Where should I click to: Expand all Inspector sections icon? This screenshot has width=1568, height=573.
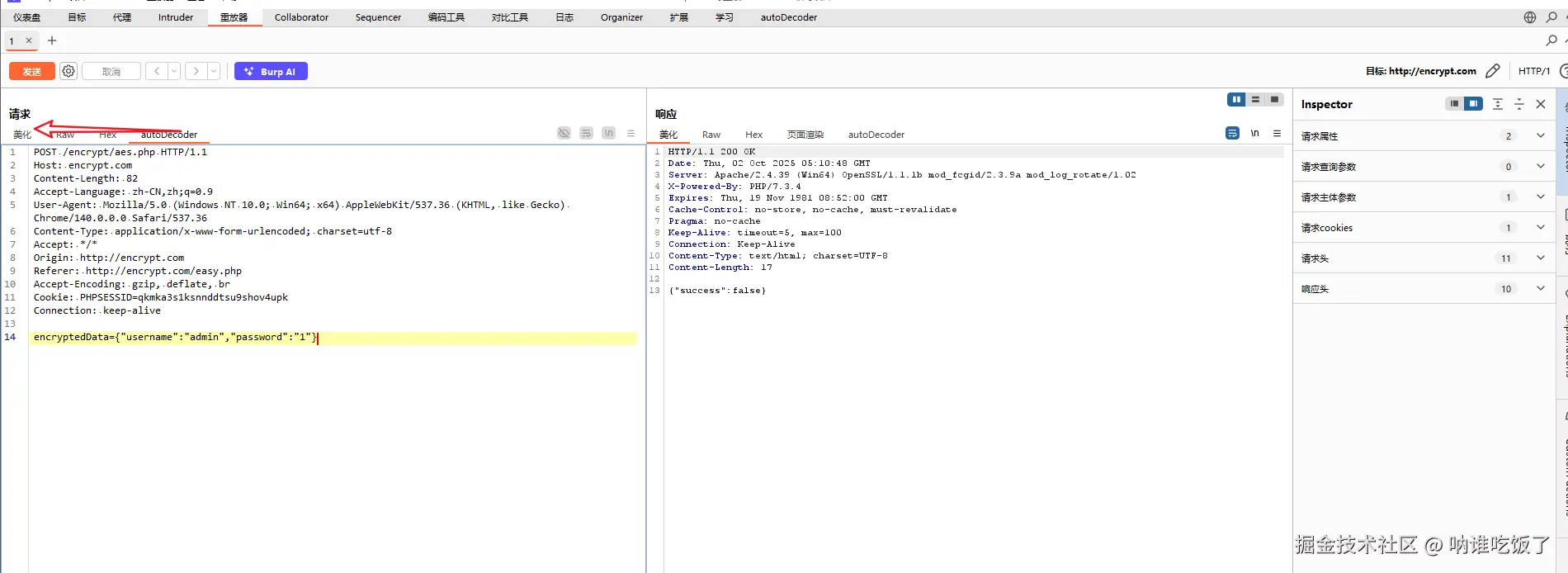tap(1498, 104)
